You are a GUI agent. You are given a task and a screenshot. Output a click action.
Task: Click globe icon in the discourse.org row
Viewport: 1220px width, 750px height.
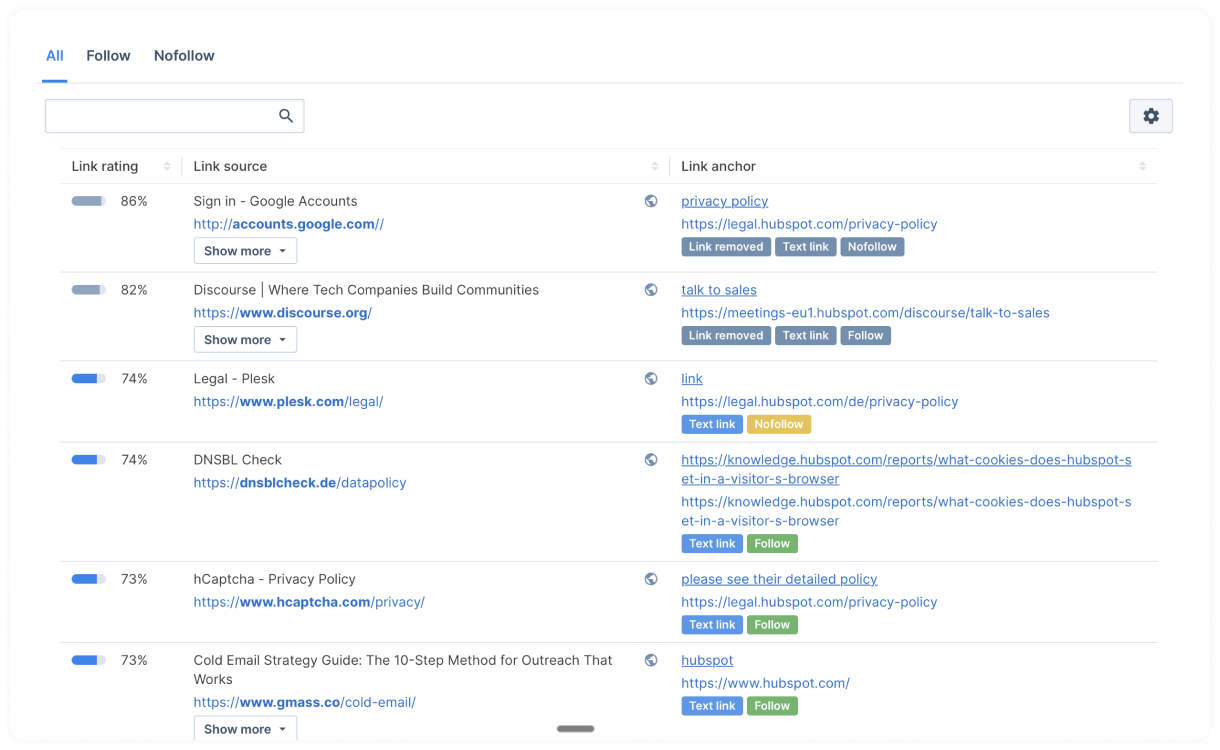(x=651, y=290)
